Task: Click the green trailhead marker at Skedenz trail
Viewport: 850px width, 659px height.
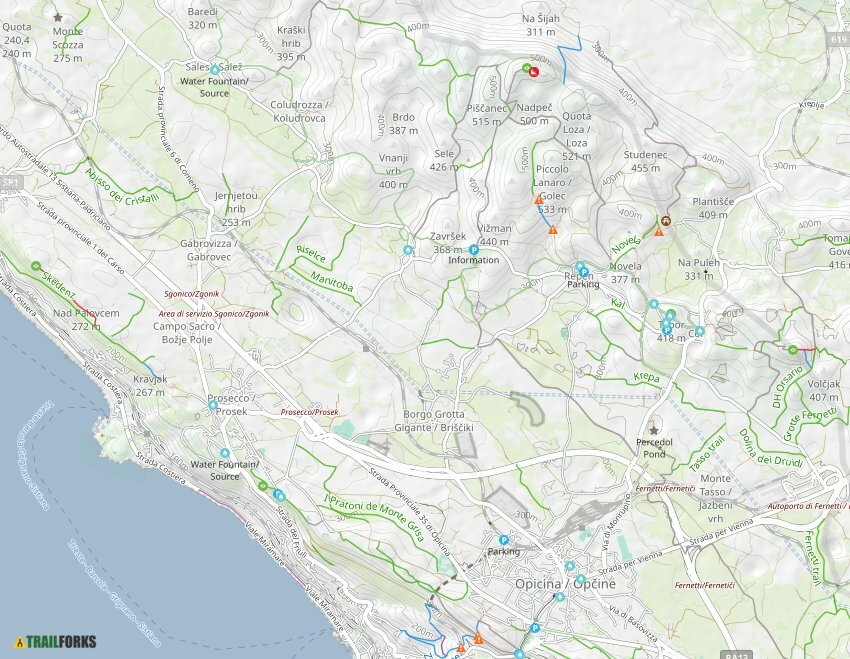Action: 36,266
